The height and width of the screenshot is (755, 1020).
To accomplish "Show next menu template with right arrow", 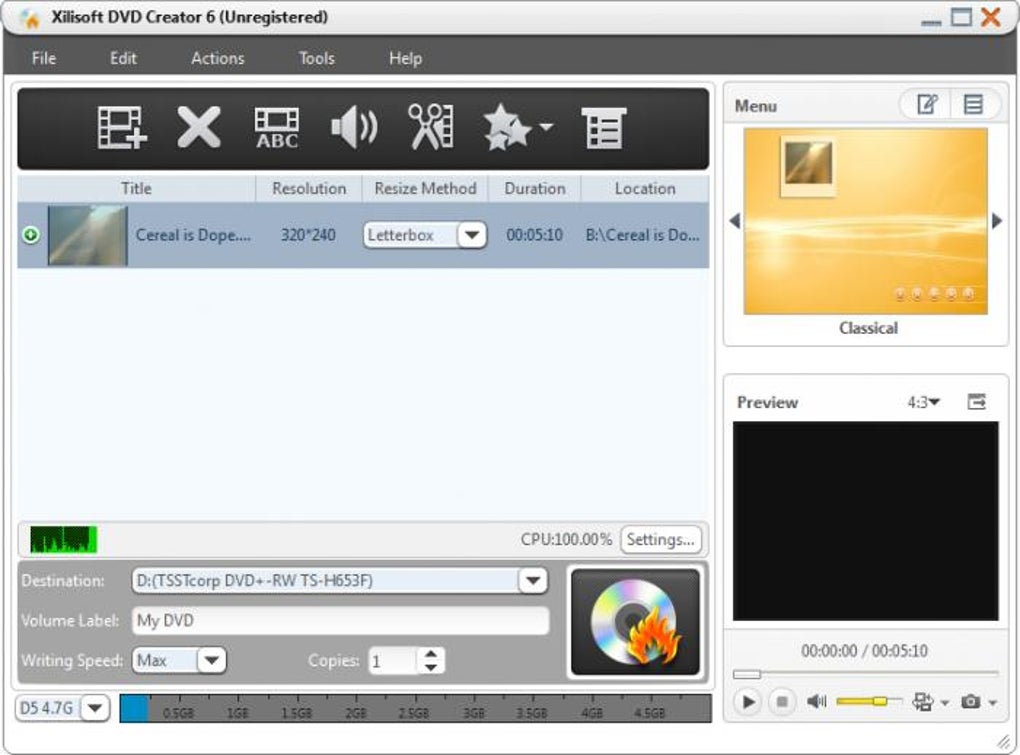I will 997,221.
